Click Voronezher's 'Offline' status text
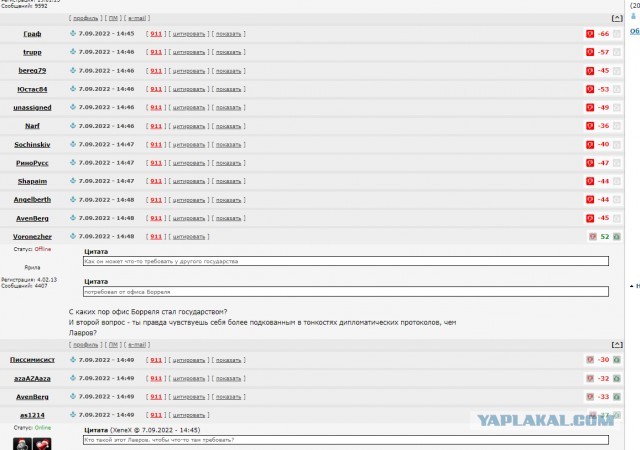This screenshot has width=640, height=450. pos(43,249)
